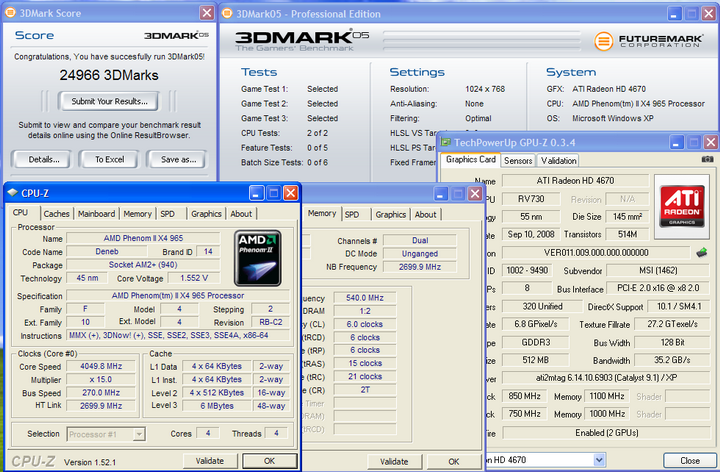720x472 pixels.
Task: Select Memory tab in rear CPU-Z window
Action: tap(322, 214)
